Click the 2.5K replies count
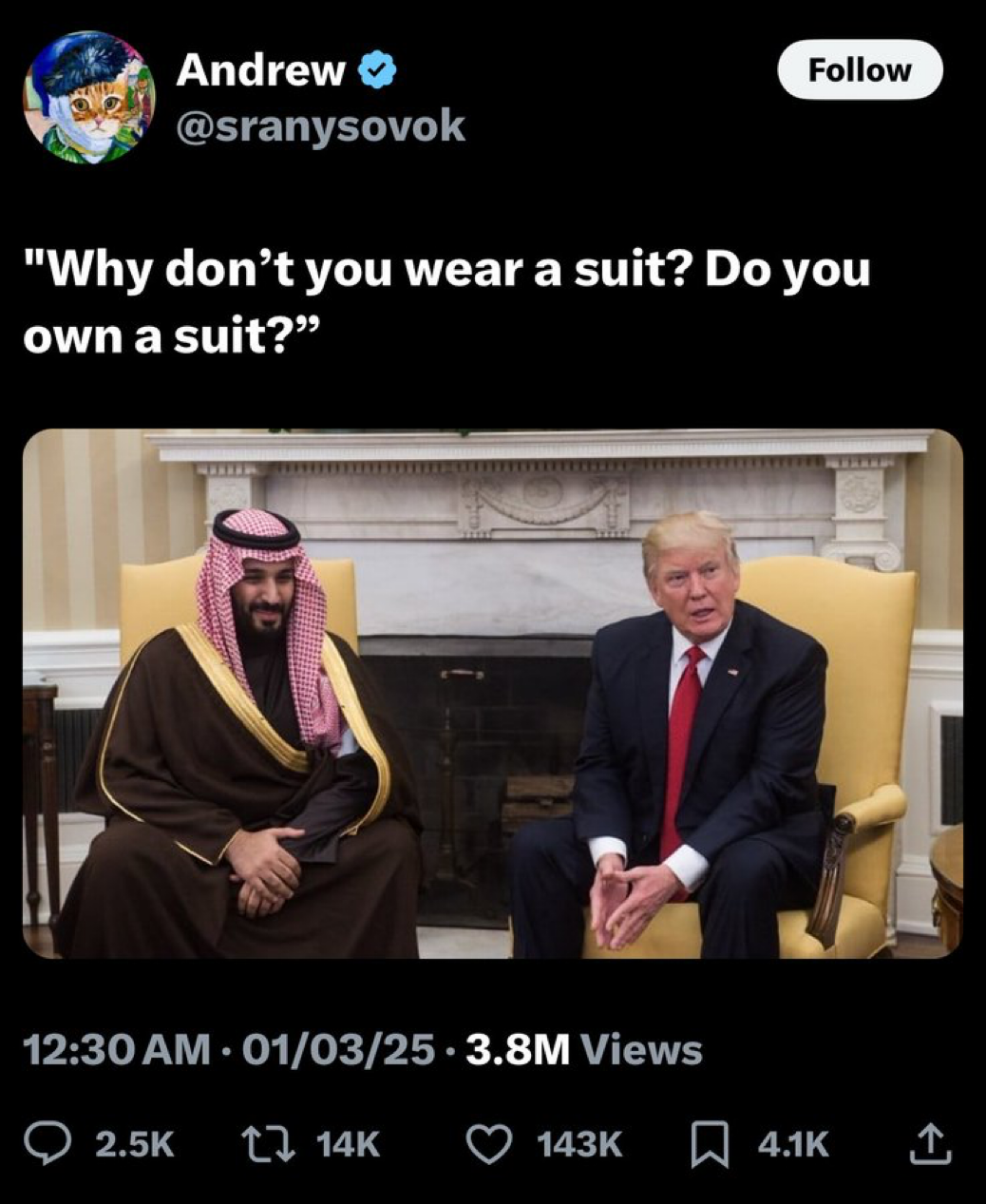Viewport: 986px width, 1204px height. (x=135, y=1145)
